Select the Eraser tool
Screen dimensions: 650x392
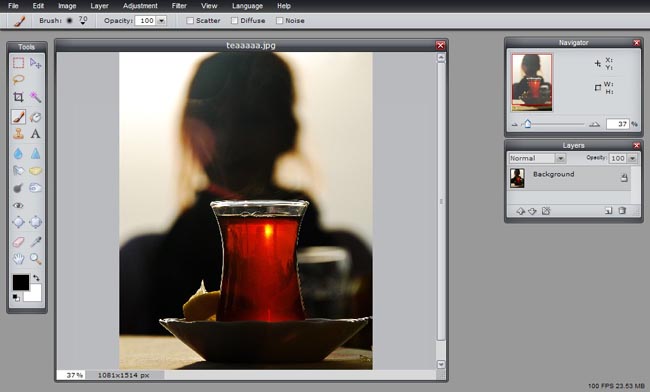(18, 242)
